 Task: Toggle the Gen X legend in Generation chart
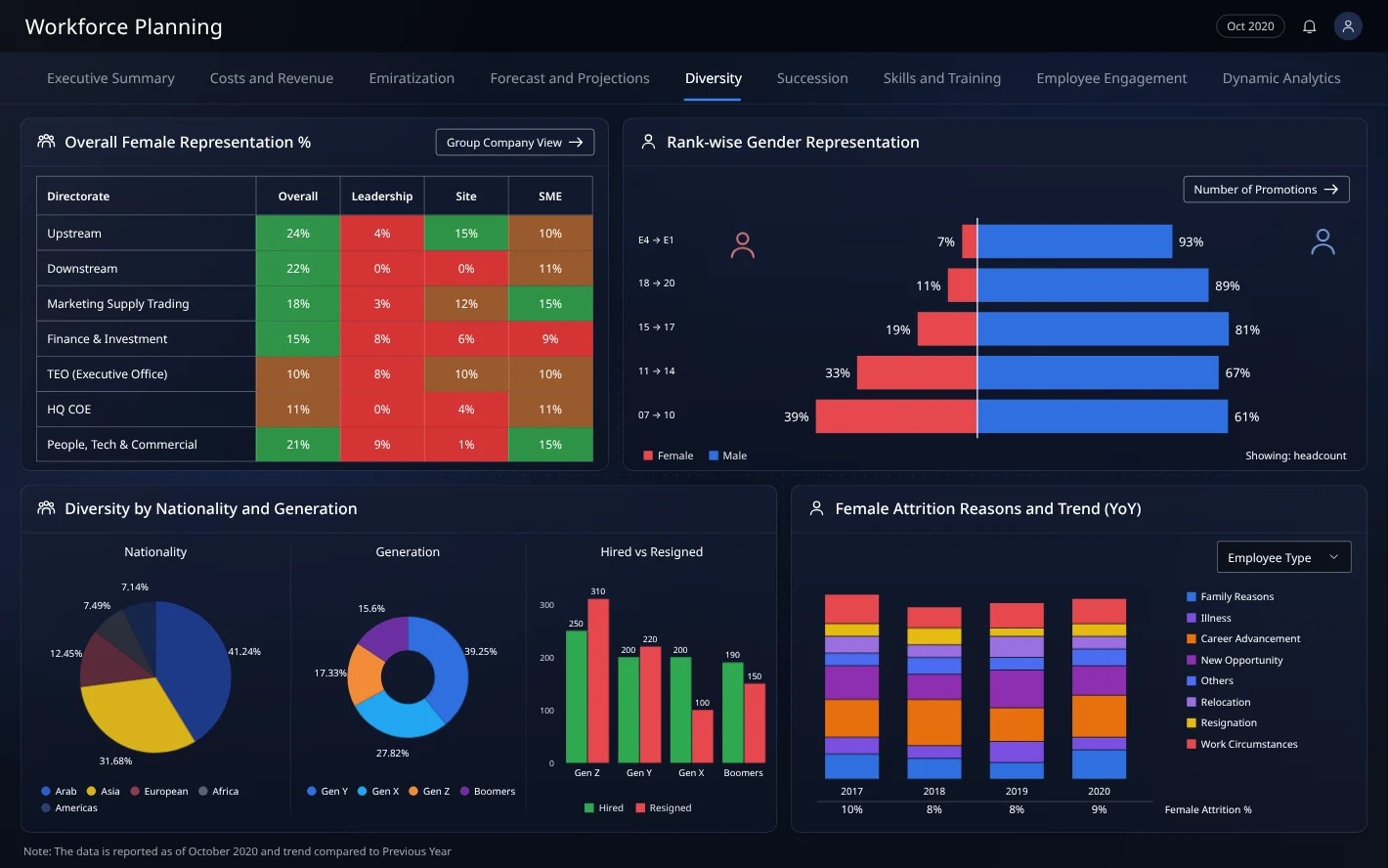pos(378,792)
